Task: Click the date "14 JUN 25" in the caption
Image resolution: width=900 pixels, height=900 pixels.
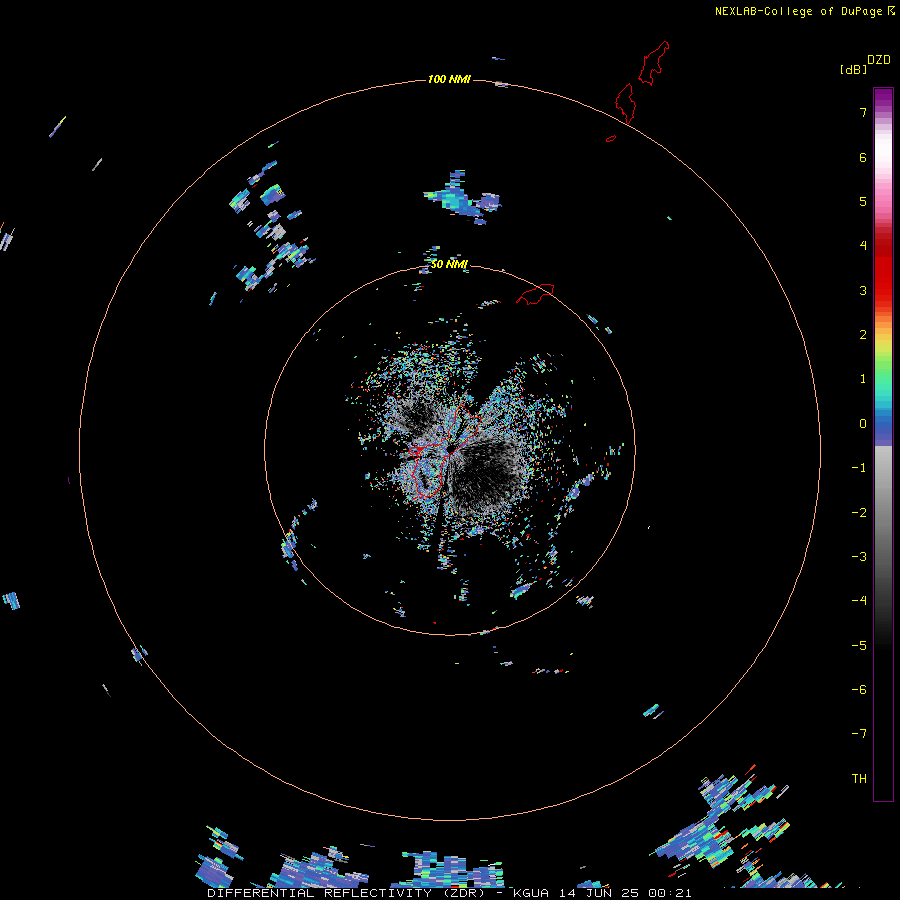Action: (x=598, y=893)
